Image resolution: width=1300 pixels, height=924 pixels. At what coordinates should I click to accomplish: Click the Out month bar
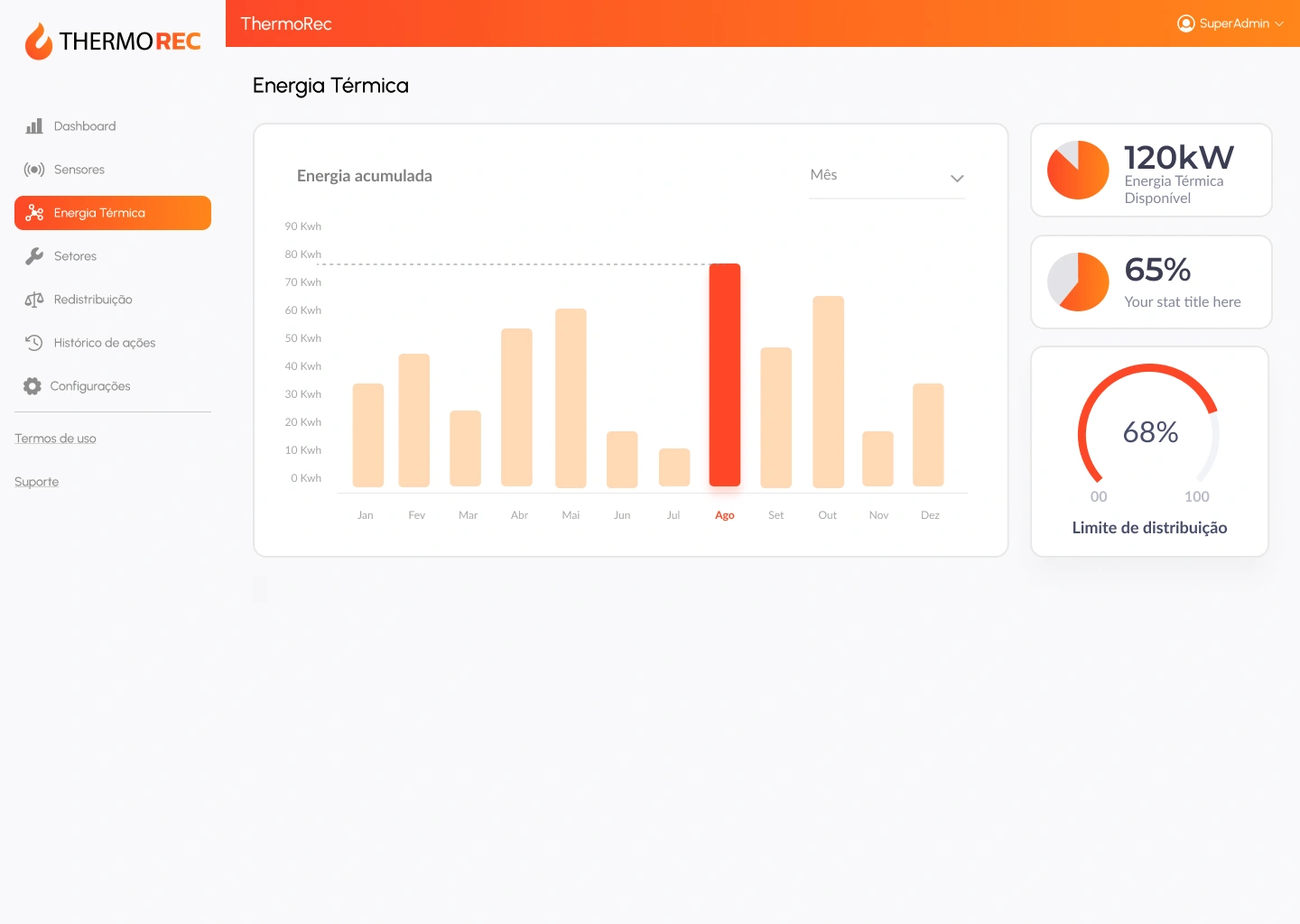(x=828, y=392)
